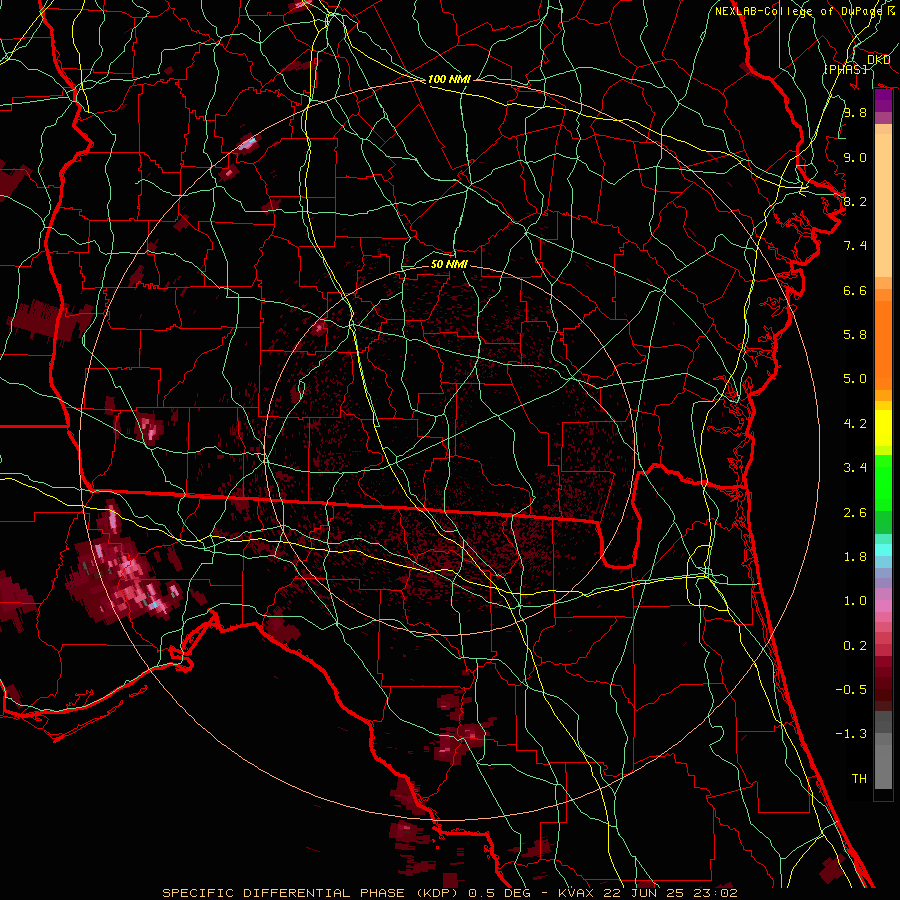Click the 1.0 scale value
This screenshot has height=900, width=900.
pos(855,601)
